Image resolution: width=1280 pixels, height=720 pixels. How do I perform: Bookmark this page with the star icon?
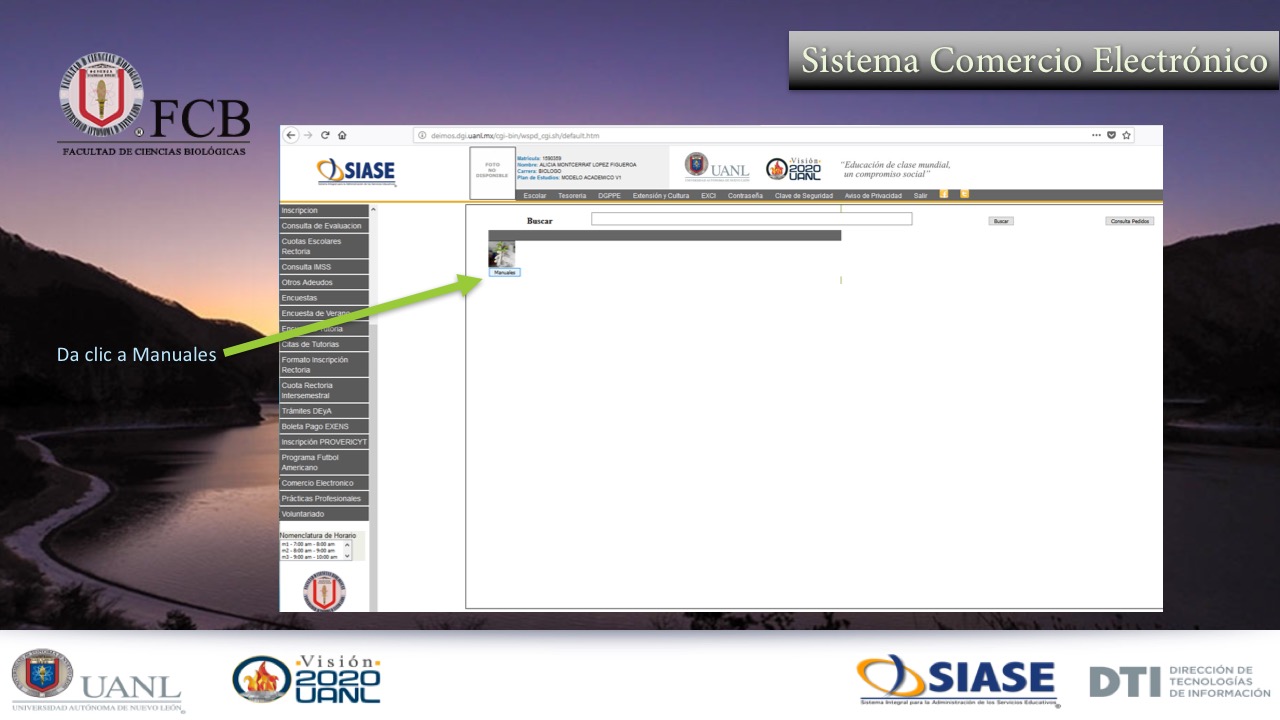coord(1126,135)
